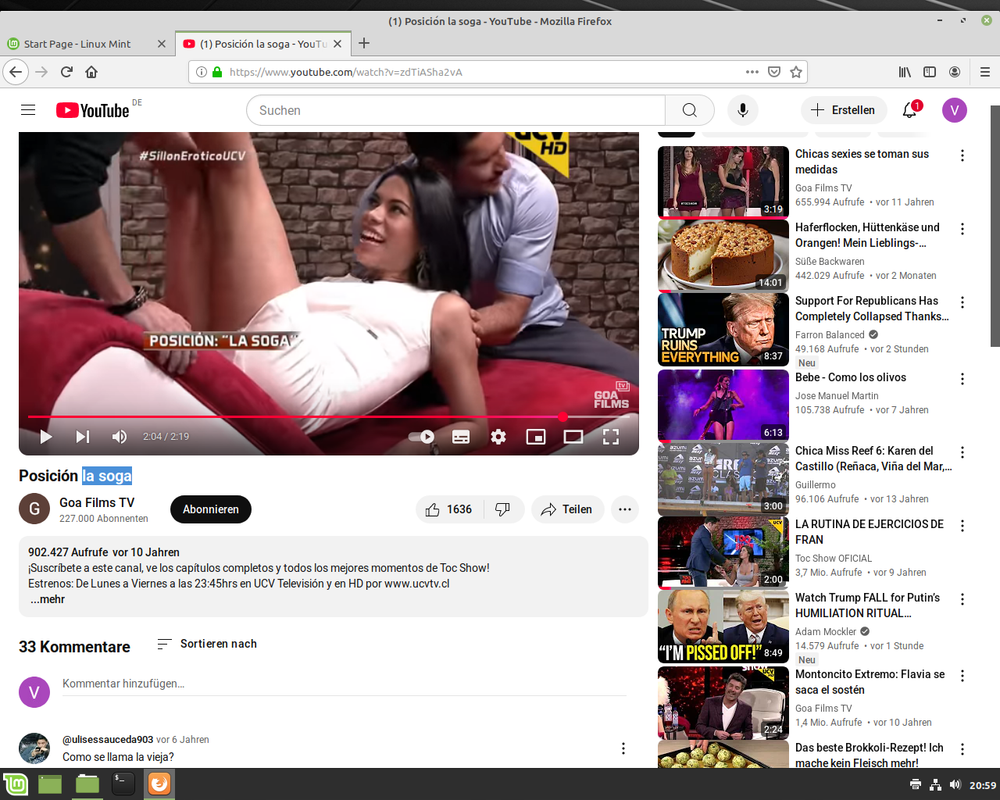Open the file manager folder in taskbar
This screenshot has width=1000, height=800.
click(87, 784)
